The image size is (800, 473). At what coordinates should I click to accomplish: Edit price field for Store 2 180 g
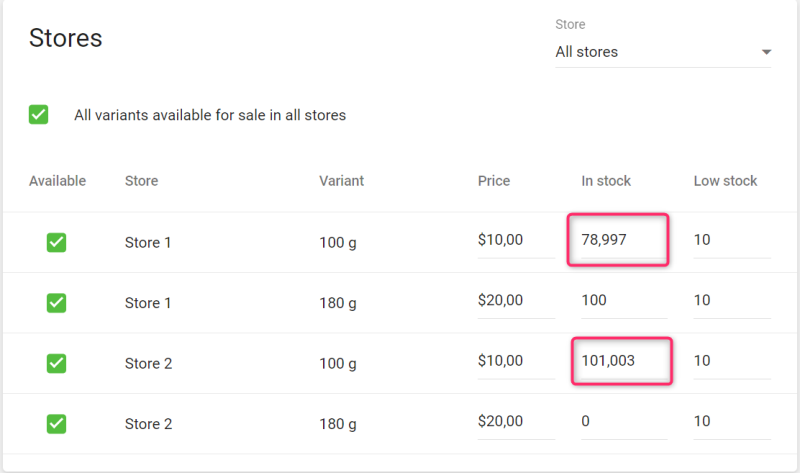(x=515, y=422)
